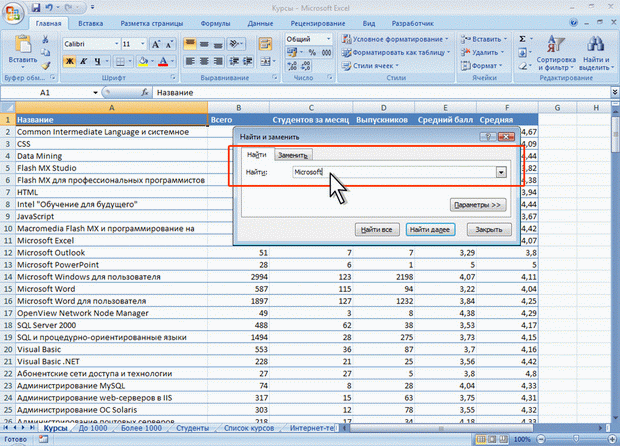Open the Условное форматирование dropdown
620x446 pixels.
coord(395,39)
